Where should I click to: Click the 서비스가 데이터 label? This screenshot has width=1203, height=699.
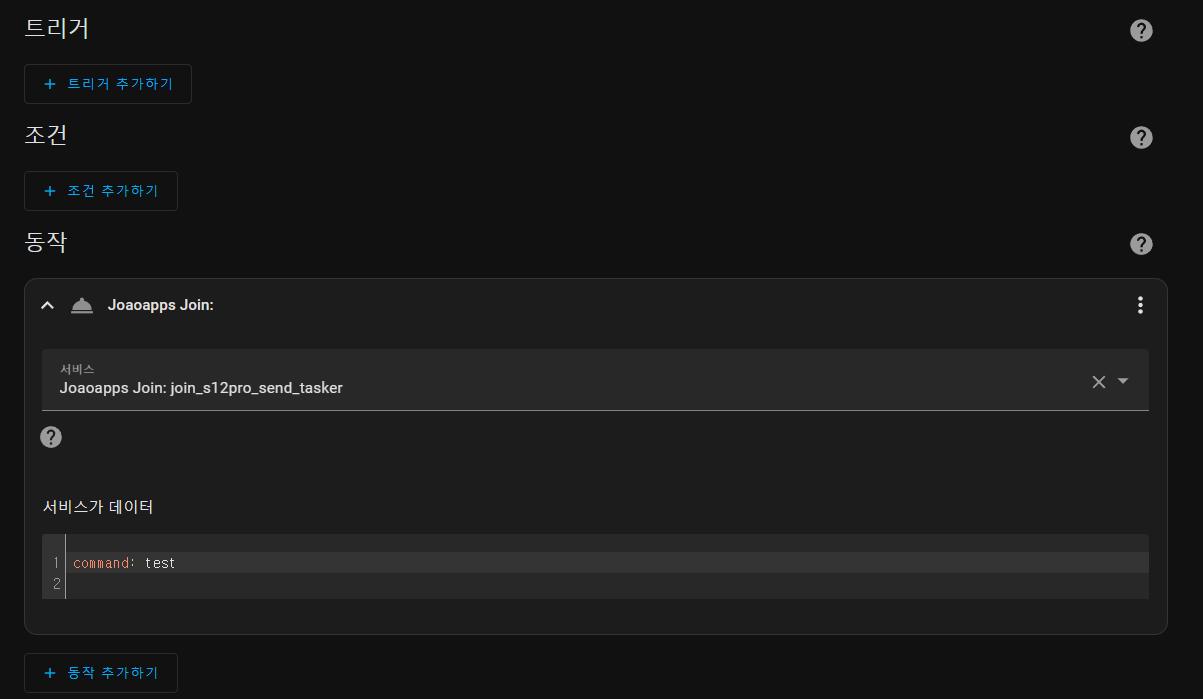[98, 507]
